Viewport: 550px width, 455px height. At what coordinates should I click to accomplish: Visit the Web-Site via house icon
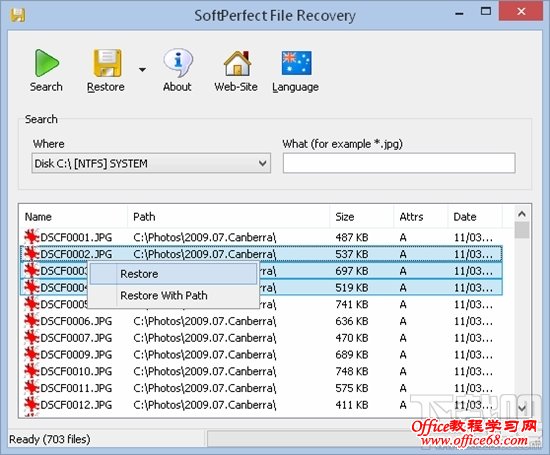click(x=236, y=71)
